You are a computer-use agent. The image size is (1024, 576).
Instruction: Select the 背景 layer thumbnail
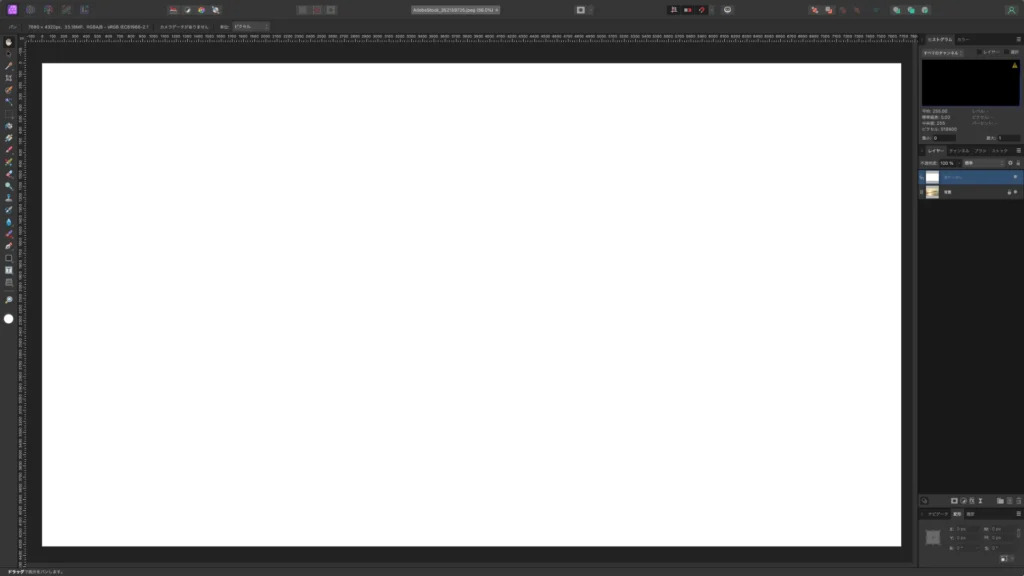click(932, 192)
